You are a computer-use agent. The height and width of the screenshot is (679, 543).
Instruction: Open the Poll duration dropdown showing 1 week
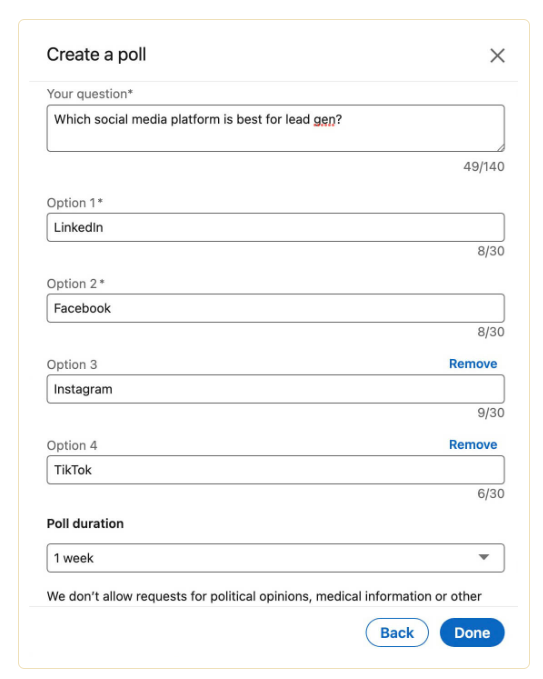275,558
